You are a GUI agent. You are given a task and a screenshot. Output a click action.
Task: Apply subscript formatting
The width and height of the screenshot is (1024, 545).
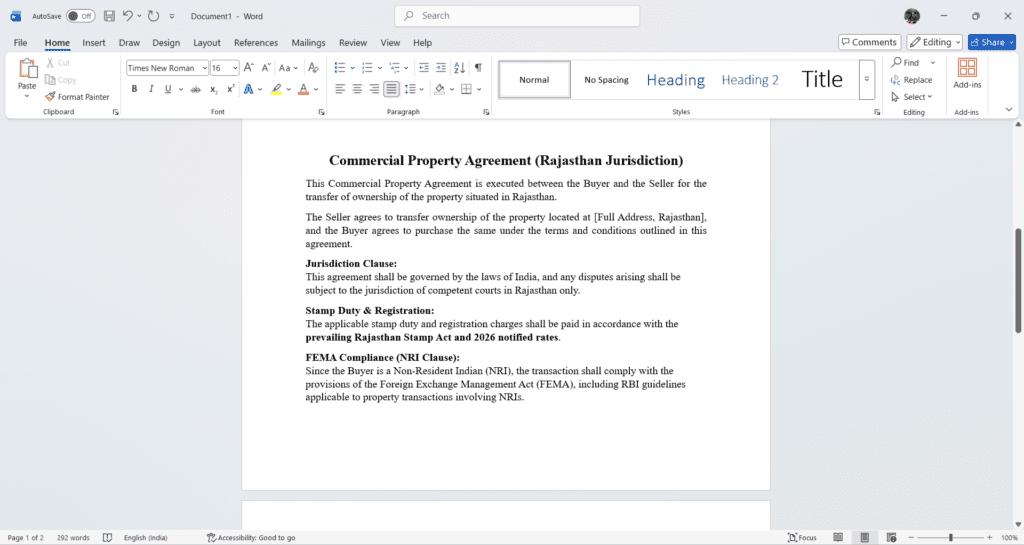[x=214, y=89]
